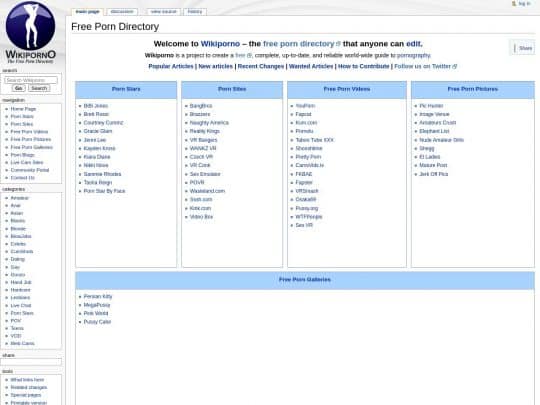Open the Popular Articles link
This screenshot has height=405, width=540.
click(x=171, y=66)
